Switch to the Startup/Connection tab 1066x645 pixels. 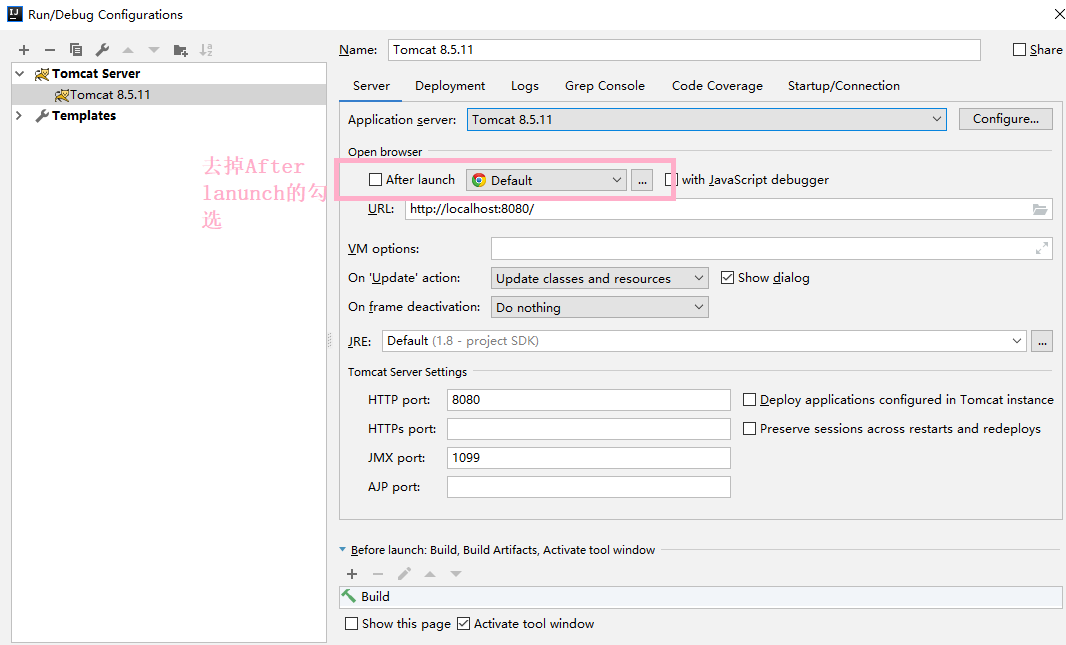pyautogui.click(x=844, y=86)
